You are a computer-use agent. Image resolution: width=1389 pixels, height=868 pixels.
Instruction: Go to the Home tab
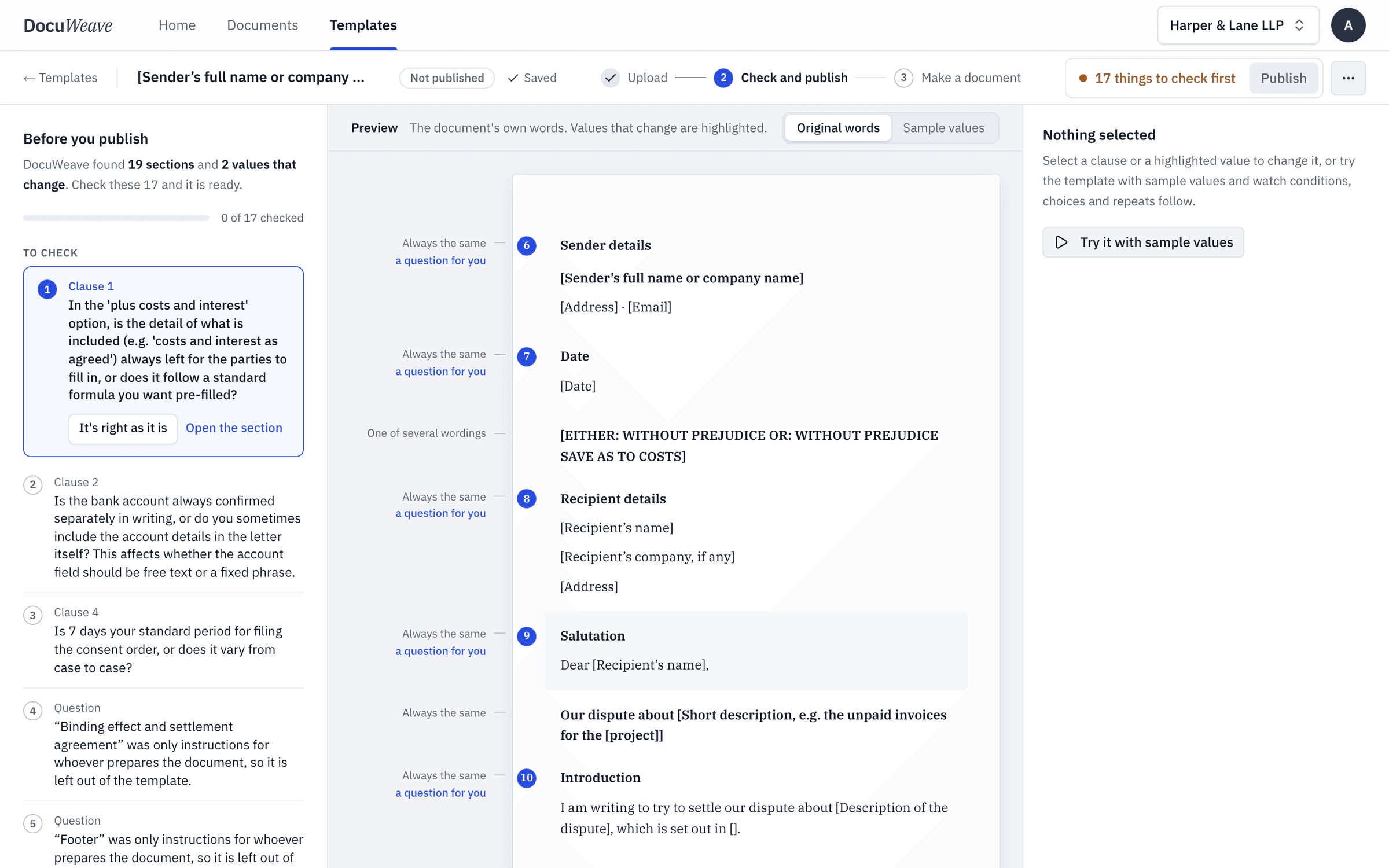[177, 25]
